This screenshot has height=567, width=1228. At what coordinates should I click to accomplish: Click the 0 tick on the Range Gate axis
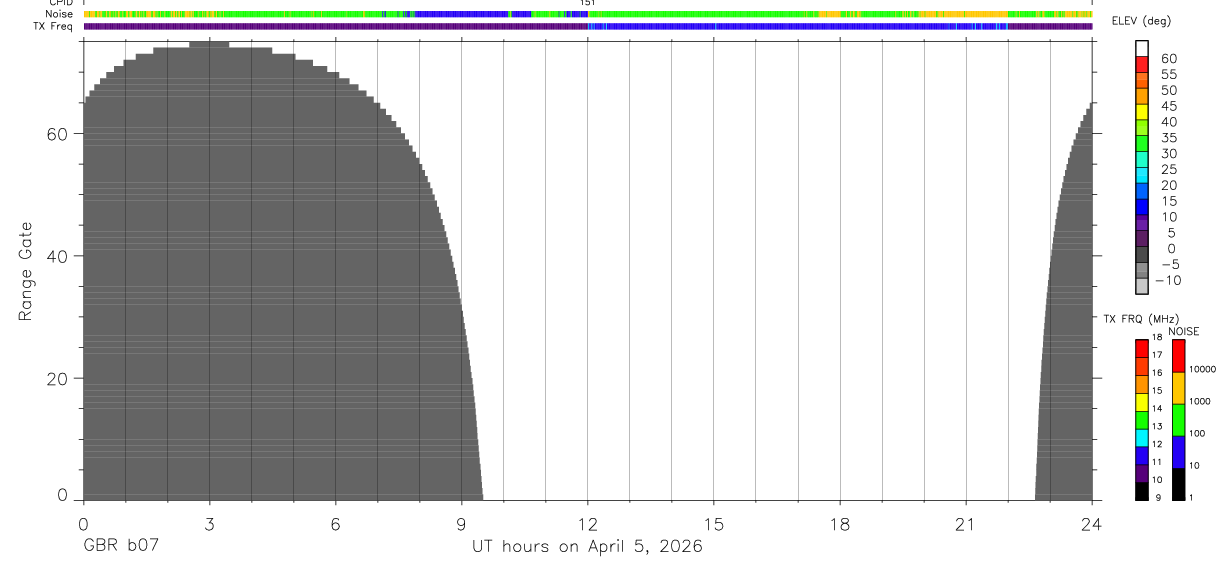click(x=63, y=495)
